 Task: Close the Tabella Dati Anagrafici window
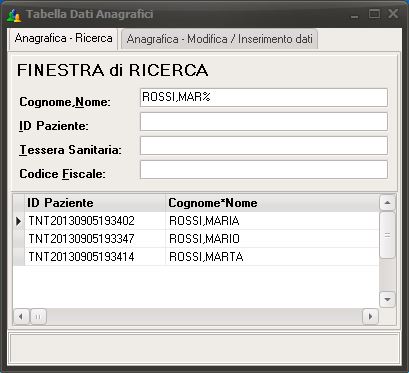[x=393, y=14]
